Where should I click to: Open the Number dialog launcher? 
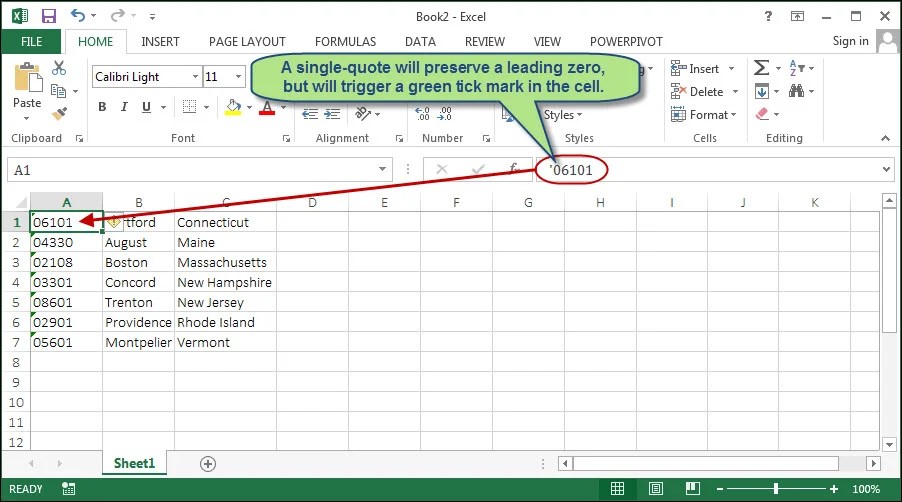coord(486,139)
